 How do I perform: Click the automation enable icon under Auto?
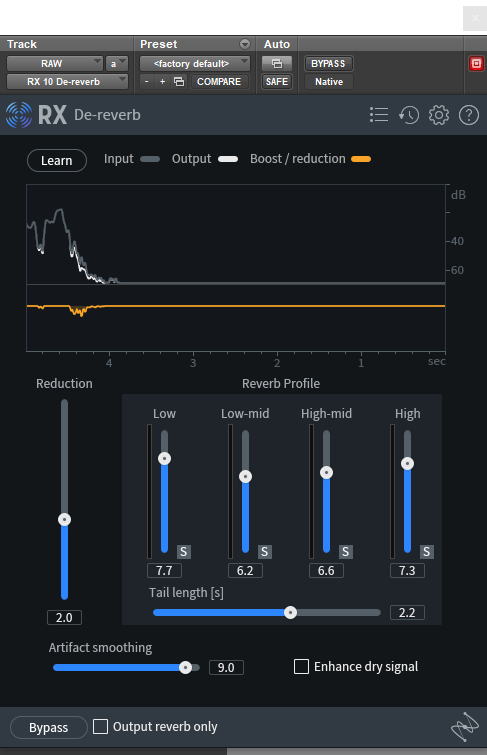(x=277, y=64)
